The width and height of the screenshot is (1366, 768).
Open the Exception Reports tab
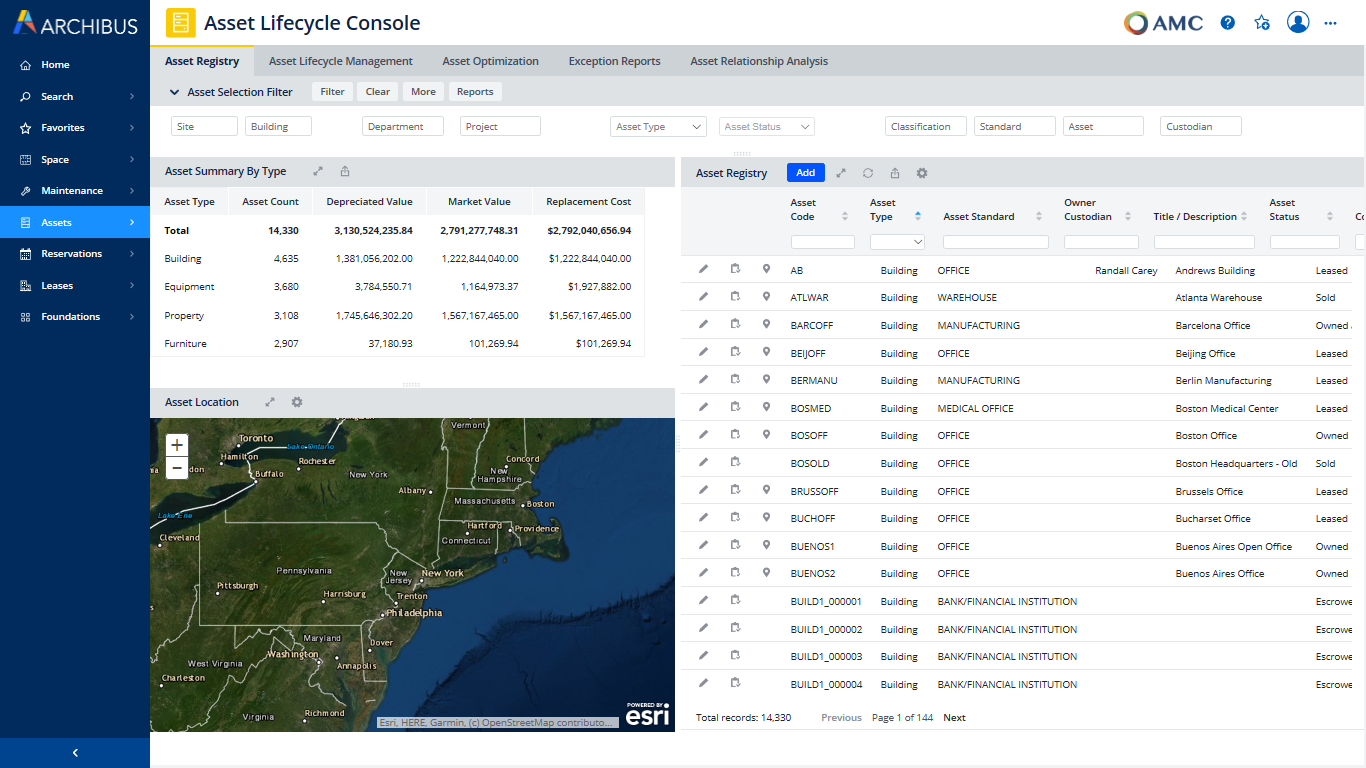[x=614, y=61]
